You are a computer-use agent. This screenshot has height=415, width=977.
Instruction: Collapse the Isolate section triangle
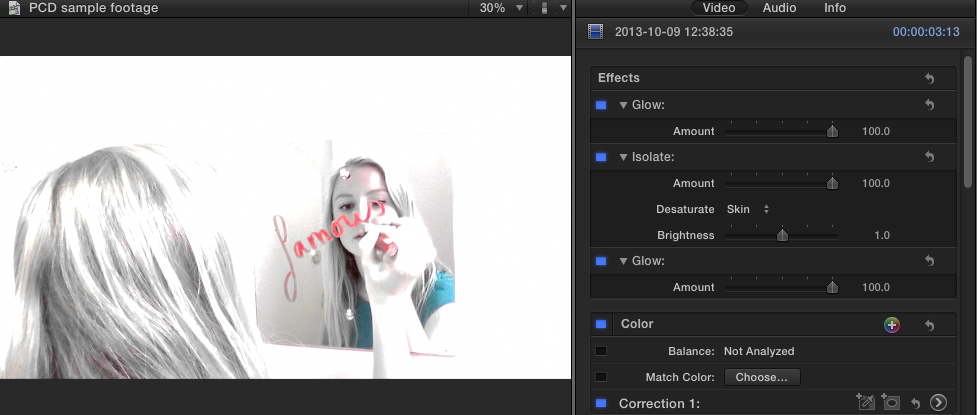[x=623, y=158]
